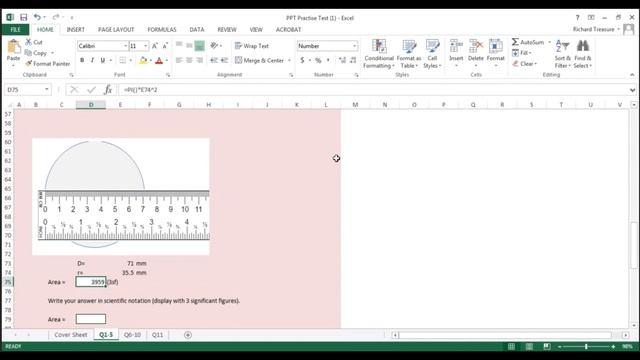Switch to PAGE LAYOUT tab
The width and height of the screenshot is (640, 360).
[x=116, y=29]
